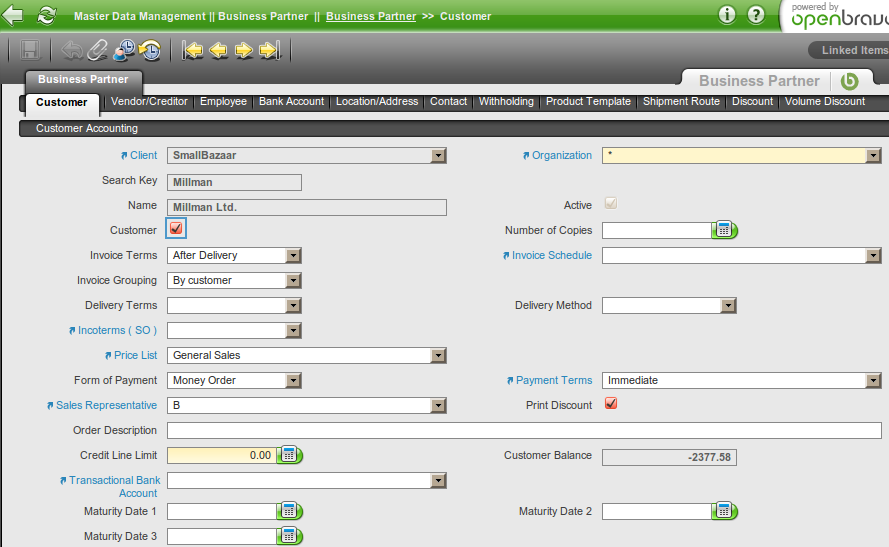Open the Form of Payment dropdown

point(293,380)
